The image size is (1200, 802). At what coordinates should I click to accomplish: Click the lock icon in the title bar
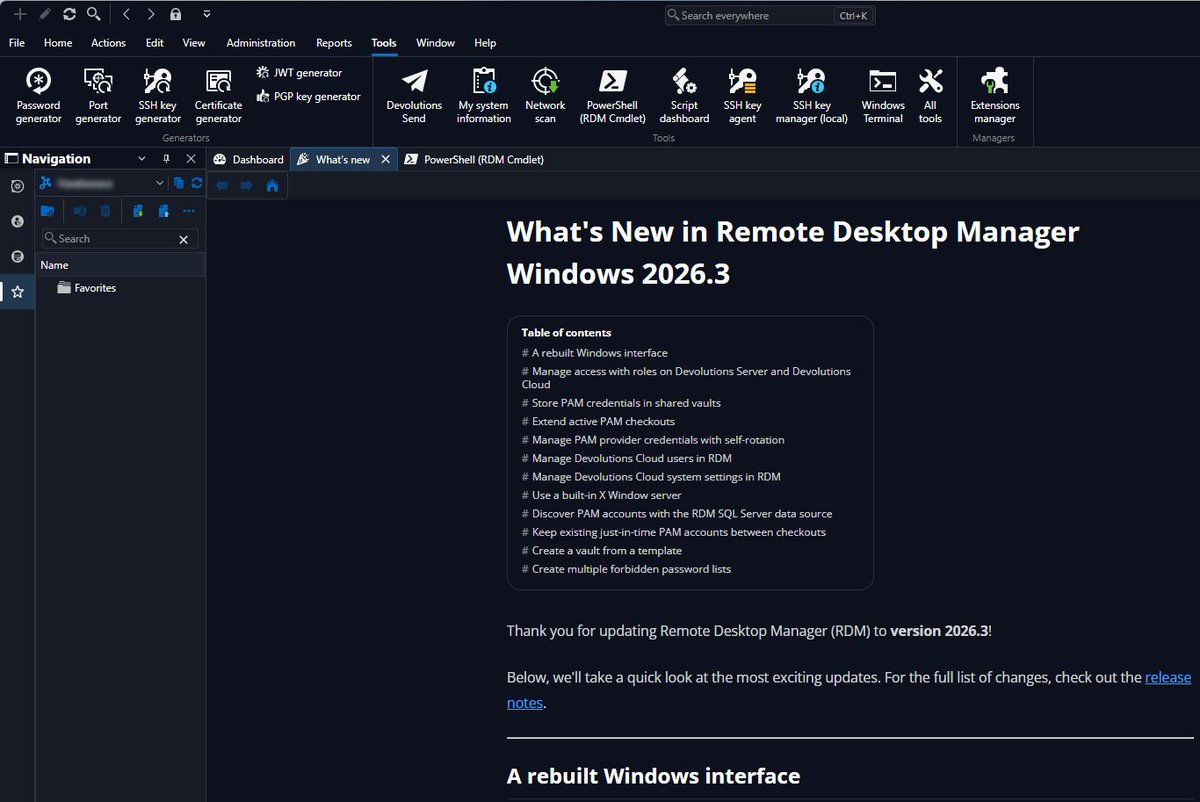(x=176, y=14)
